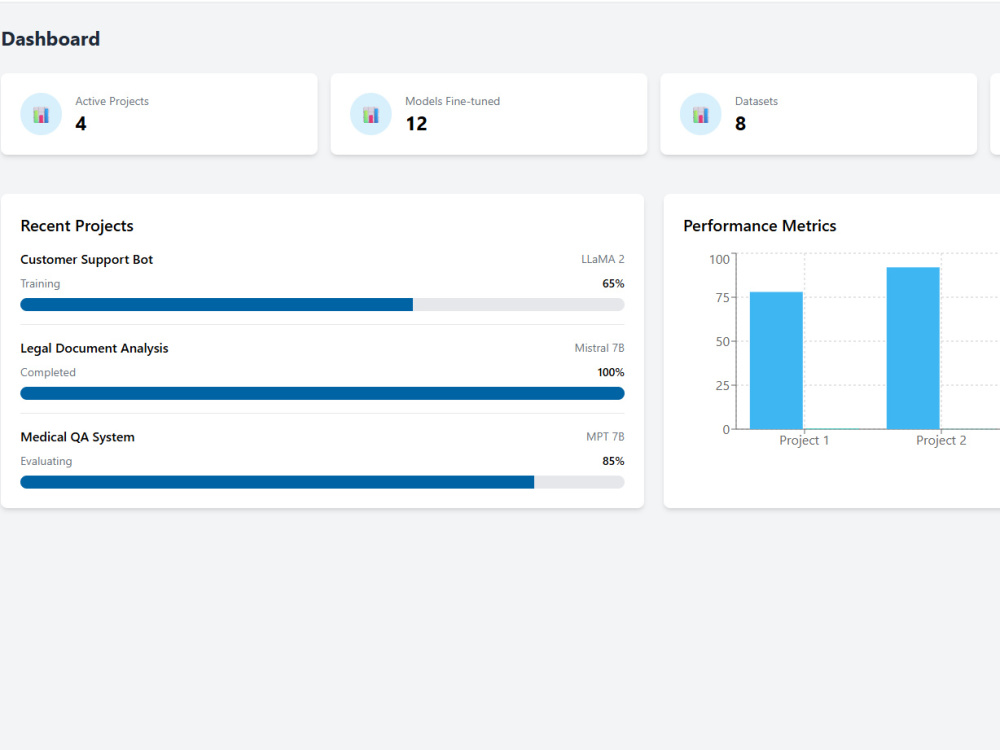
Task: Click the LLaMA 2 model label
Action: pyautogui.click(x=603, y=260)
